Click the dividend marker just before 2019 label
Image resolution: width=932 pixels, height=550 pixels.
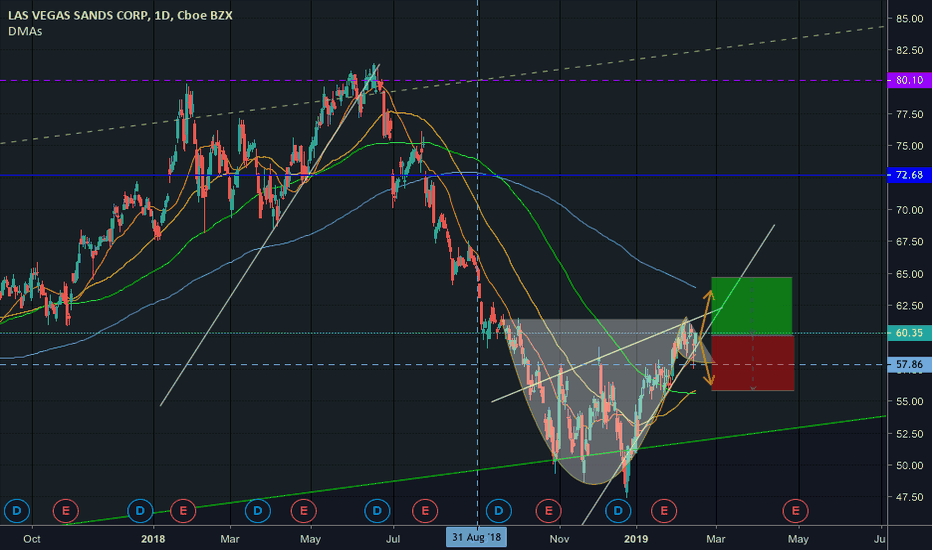coord(618,510)
